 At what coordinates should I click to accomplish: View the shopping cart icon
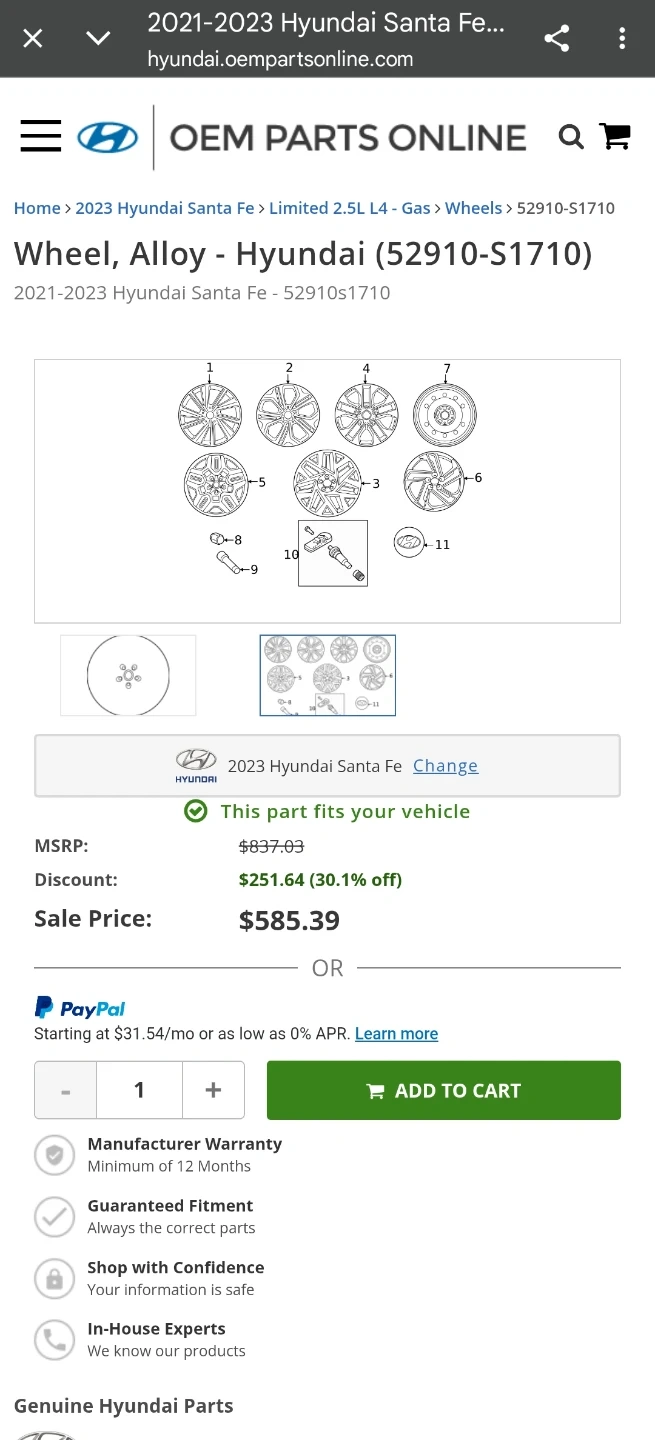[615, 137]
